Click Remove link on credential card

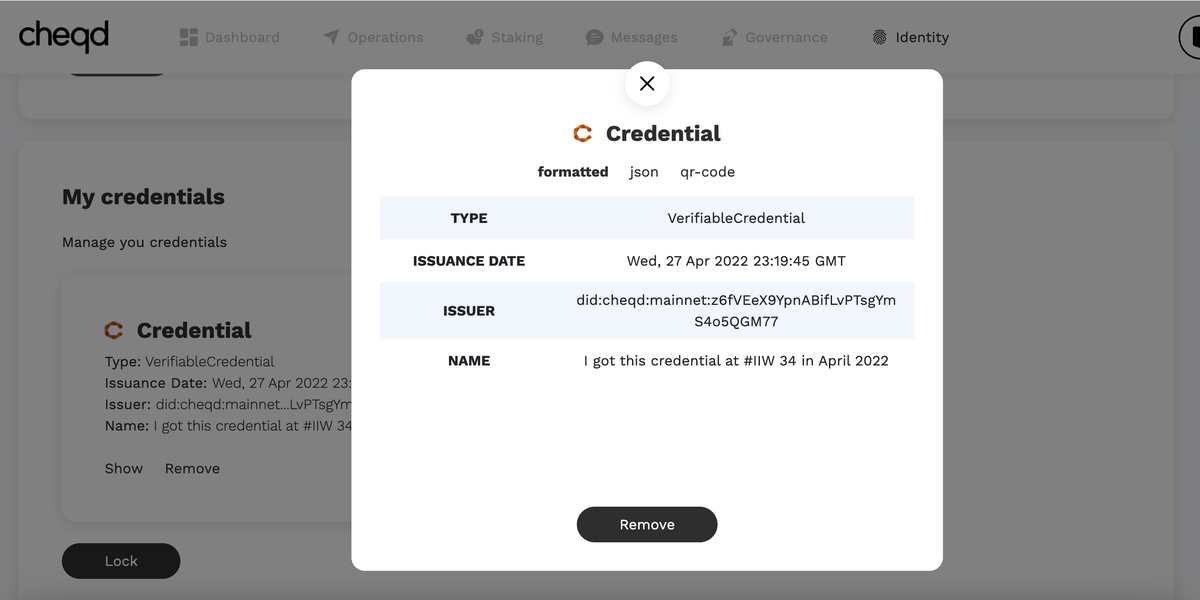(192, 468)
